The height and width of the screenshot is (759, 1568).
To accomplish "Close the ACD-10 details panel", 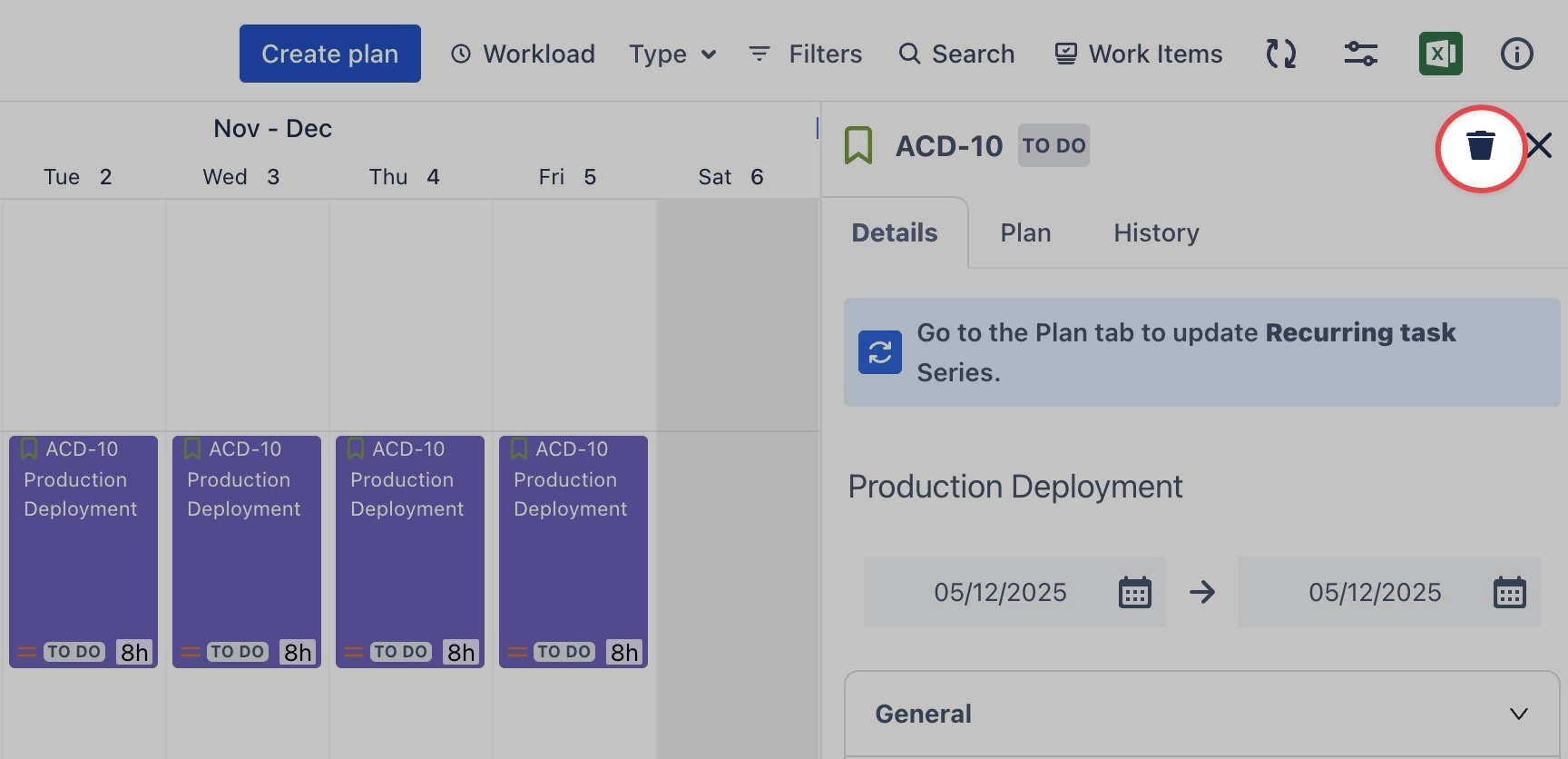I will (1539, 145).
